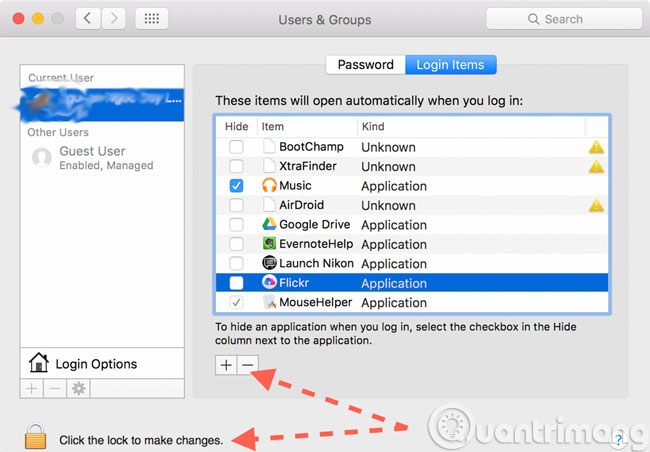This screenshot has width=650, height=452.
Task: Switch to the Password tab
Action: pyautogui.click(x=366, y=65)
